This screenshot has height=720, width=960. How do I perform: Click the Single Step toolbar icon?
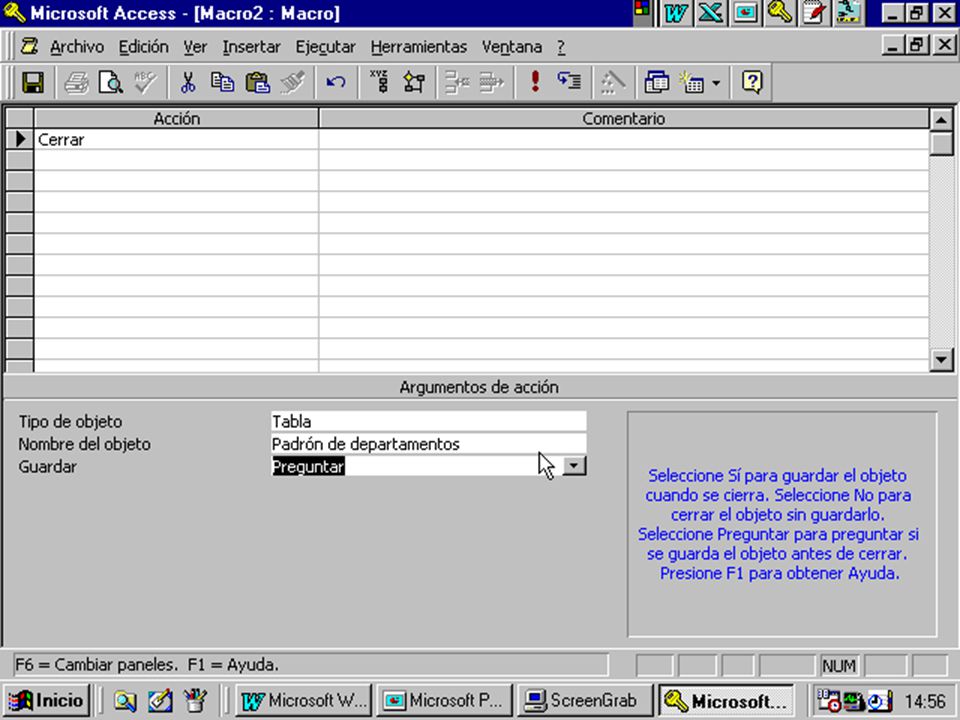[569, 82]
